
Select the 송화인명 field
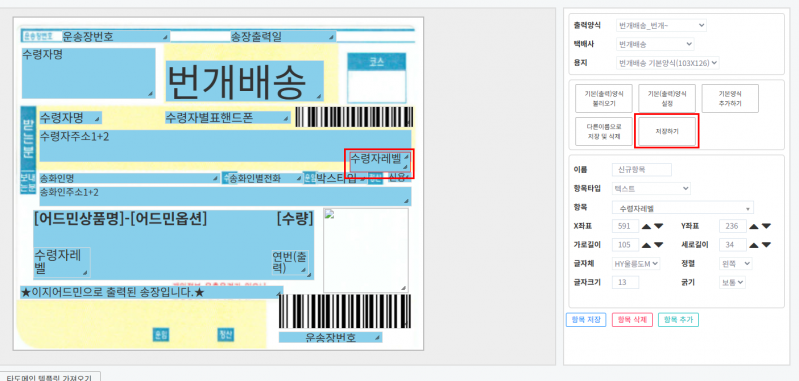(129, 178)
